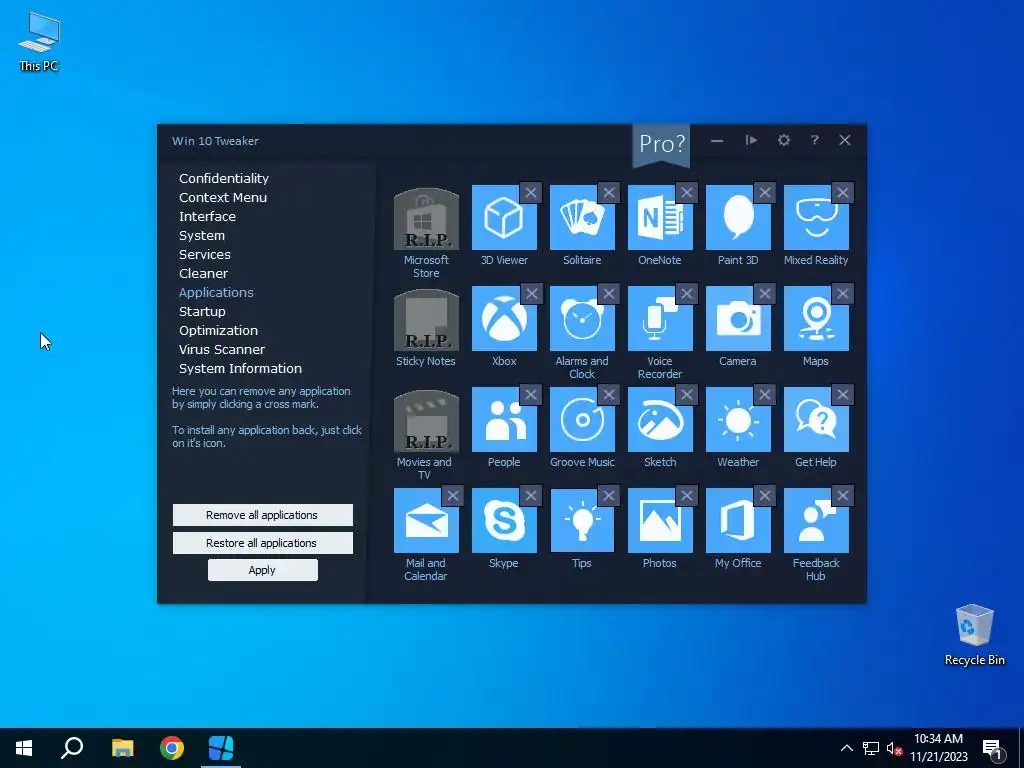Open the help question mark icon
This screenshot has width=1024, height=768.
point(814,140)
